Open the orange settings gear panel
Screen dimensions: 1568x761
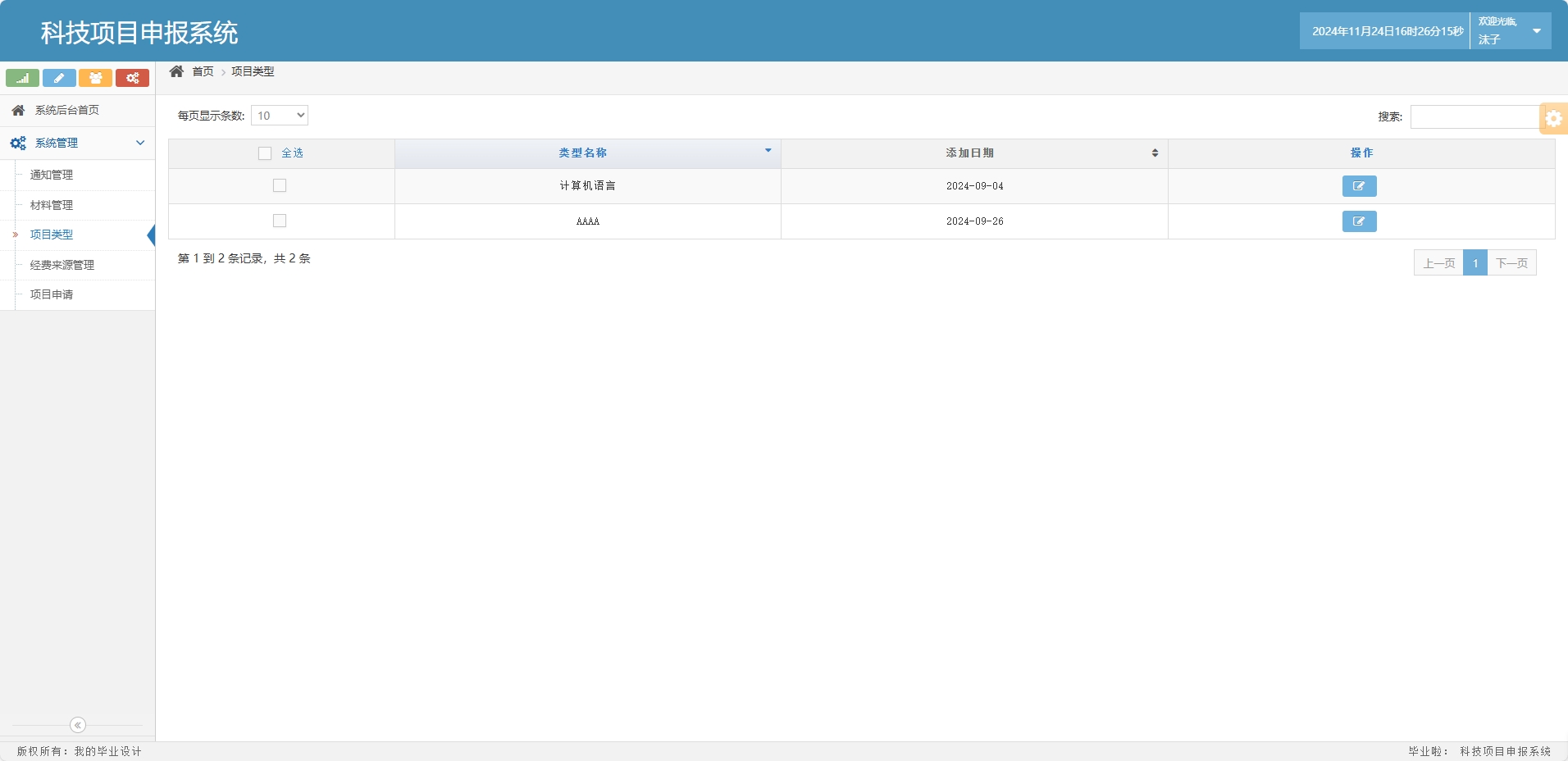point(1553,118)
